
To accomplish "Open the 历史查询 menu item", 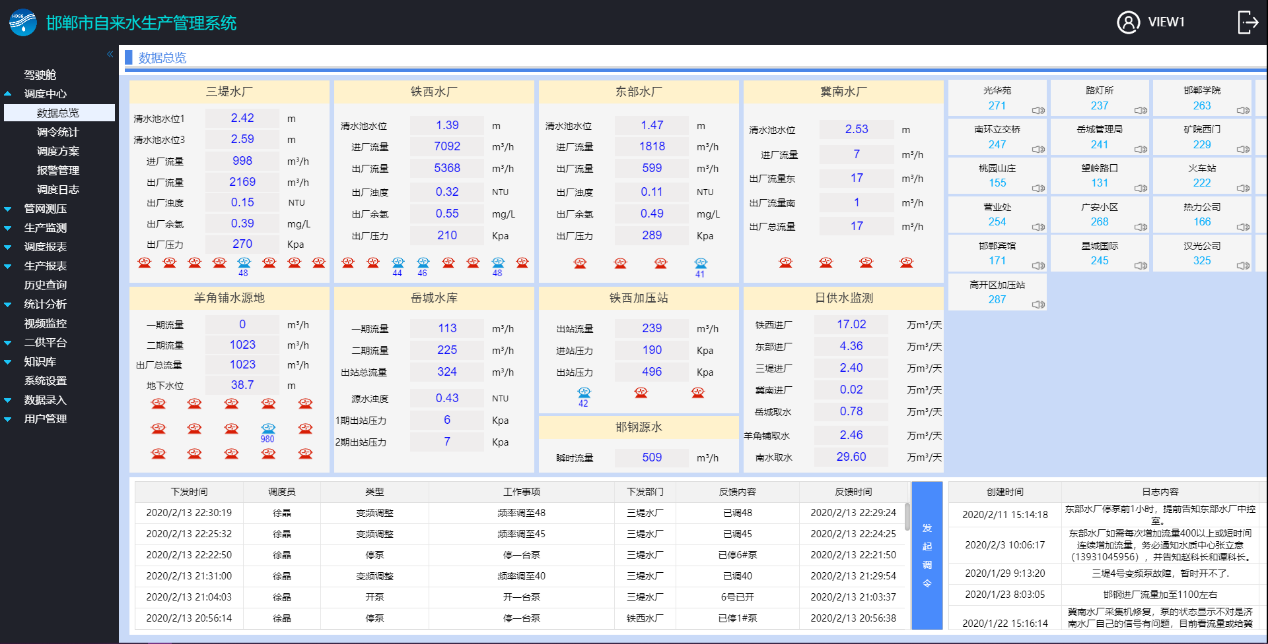I will pyautogui.click(x=46, y=285).
